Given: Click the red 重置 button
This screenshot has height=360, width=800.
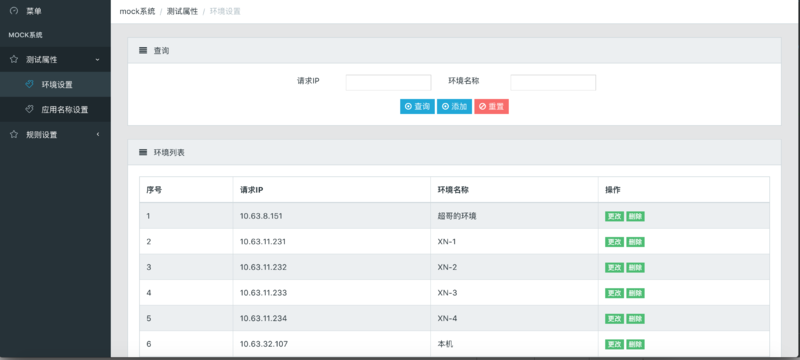Looking at the screenshot, I should point(492,107).
